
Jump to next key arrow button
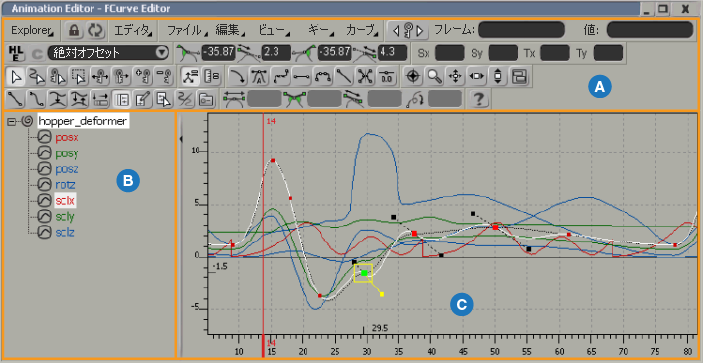[x=420, y=30]
